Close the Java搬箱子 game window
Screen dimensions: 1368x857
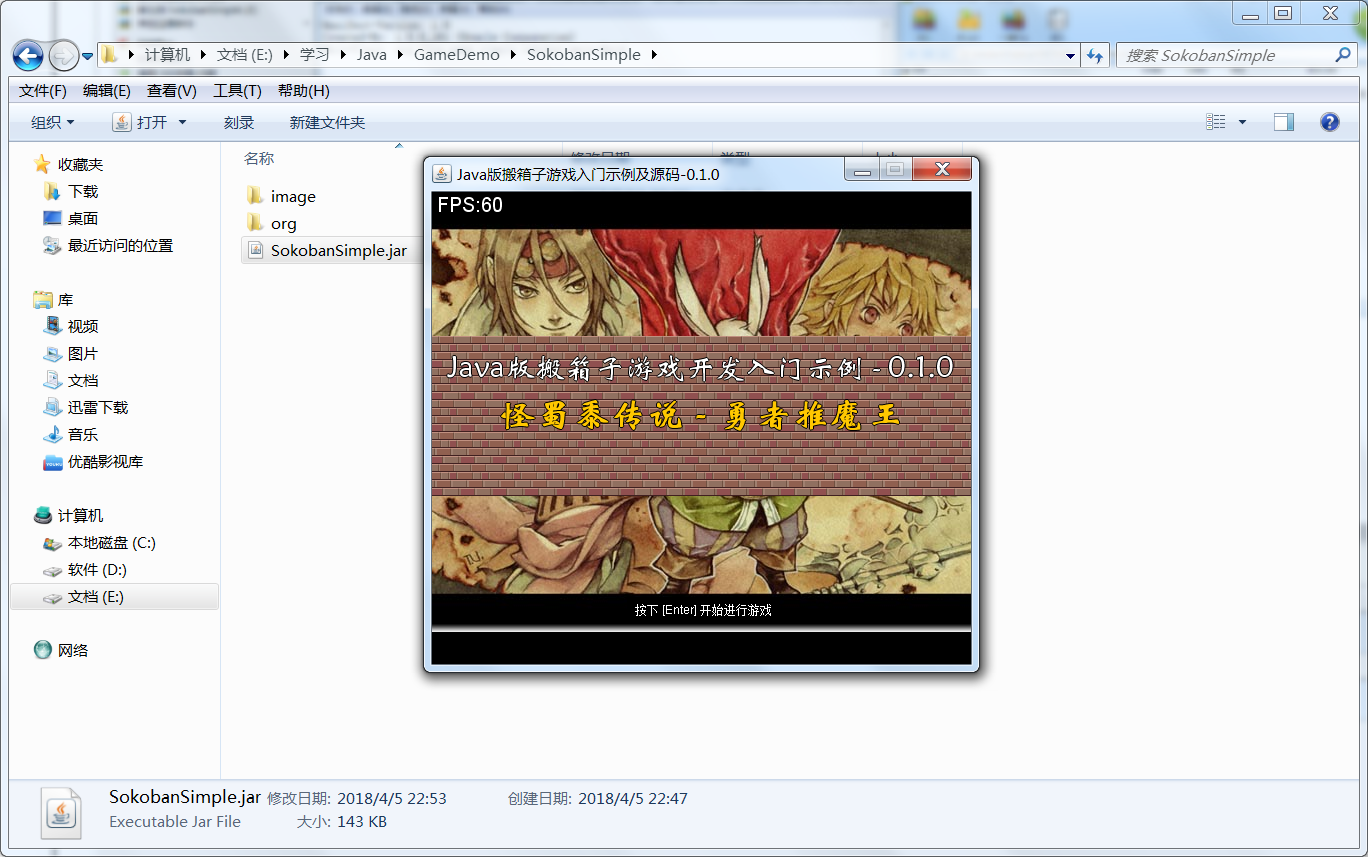(942, 171)
